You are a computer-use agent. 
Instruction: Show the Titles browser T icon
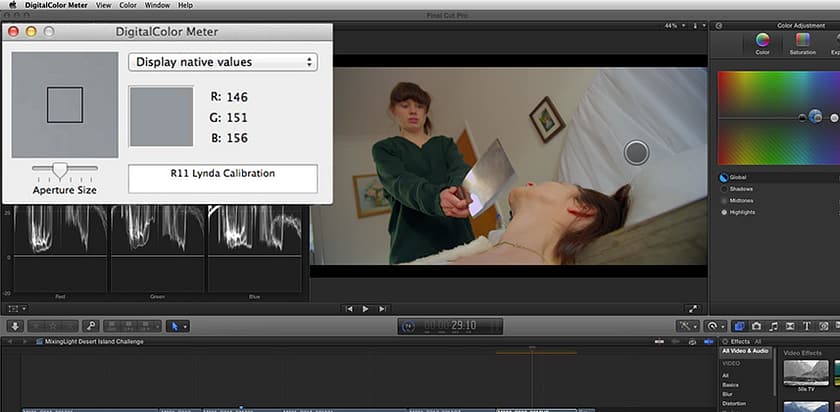click(x=807, y=326)
